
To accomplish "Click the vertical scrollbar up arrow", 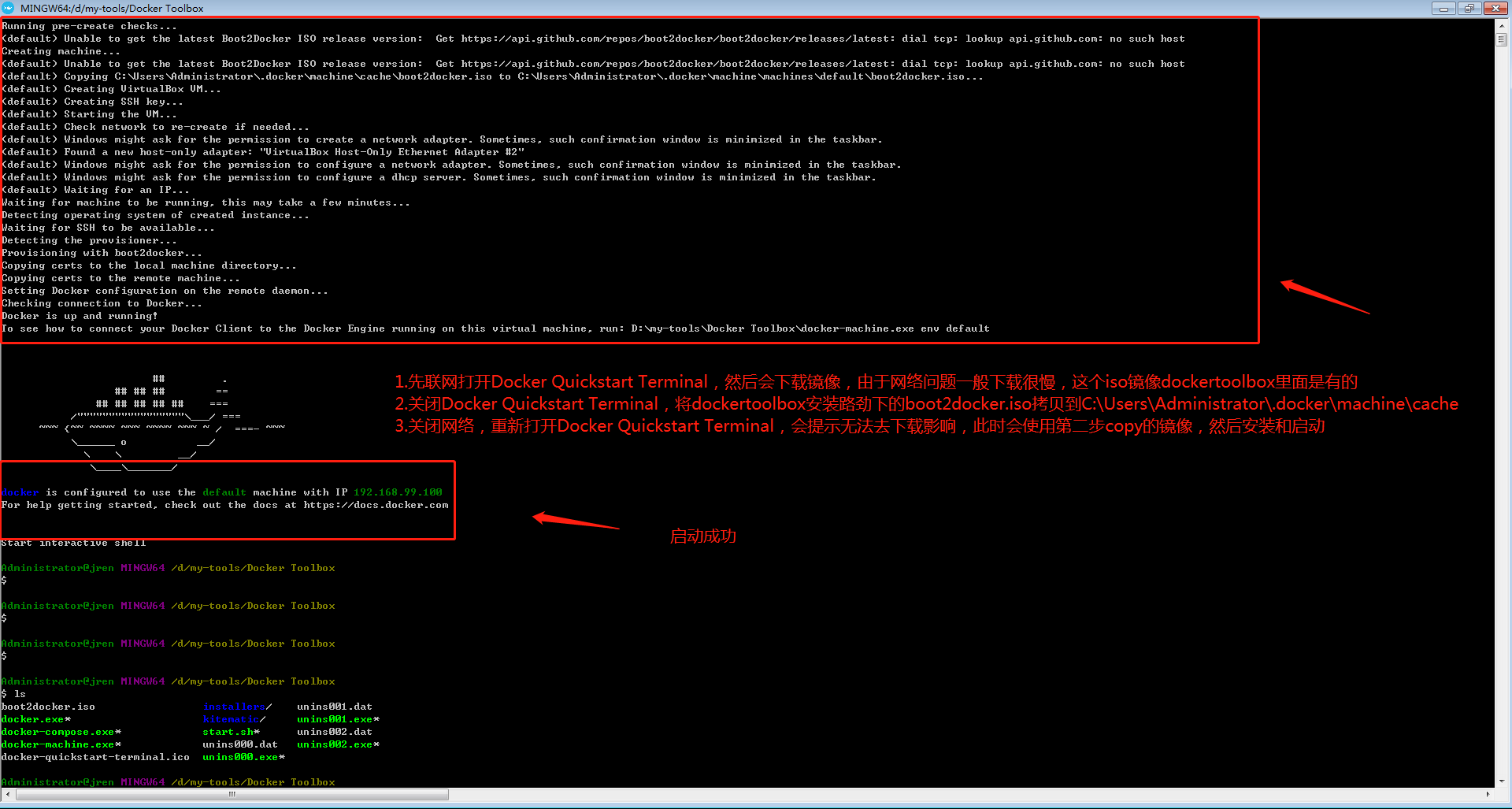I will point(1501,26).
